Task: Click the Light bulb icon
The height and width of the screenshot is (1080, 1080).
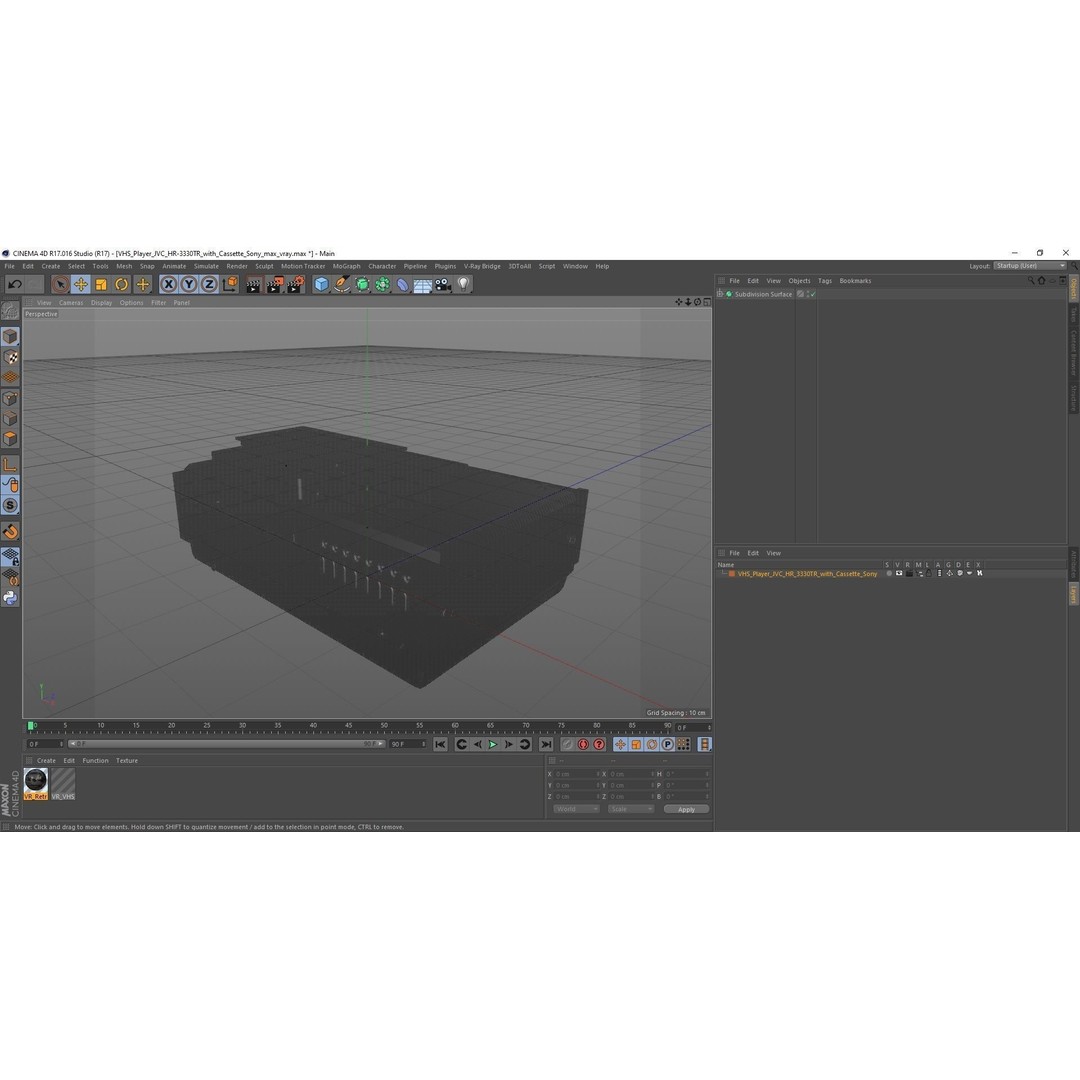Action: tap(464, 284)
